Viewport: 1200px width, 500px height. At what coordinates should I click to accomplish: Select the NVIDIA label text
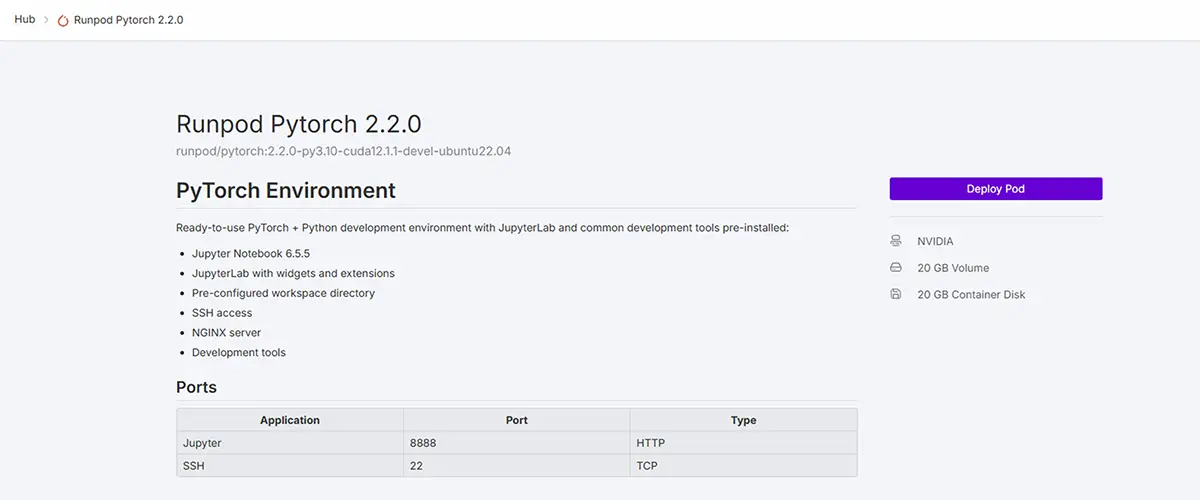coord(935,241)
